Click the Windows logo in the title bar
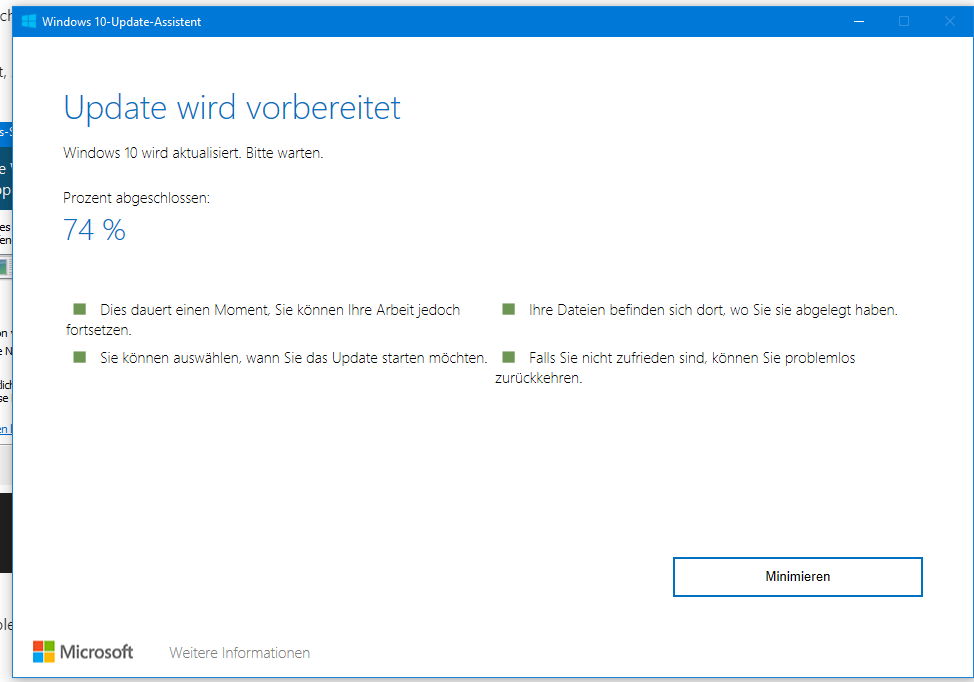Viewport: 974px width, 682px height. 29,22
